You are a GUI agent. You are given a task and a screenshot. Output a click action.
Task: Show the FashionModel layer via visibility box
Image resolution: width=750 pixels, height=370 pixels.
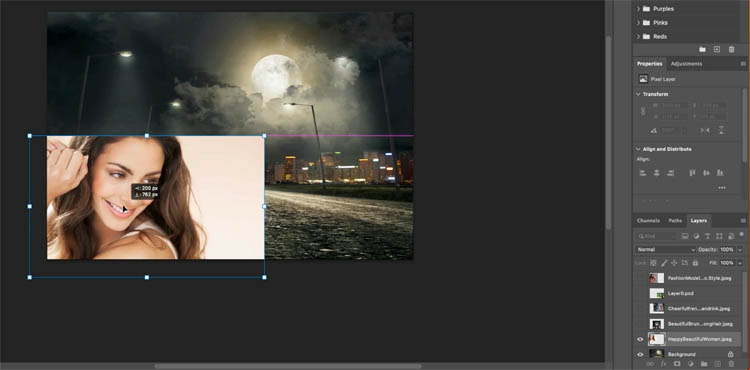pyautogui.click(x=640, y=278)
